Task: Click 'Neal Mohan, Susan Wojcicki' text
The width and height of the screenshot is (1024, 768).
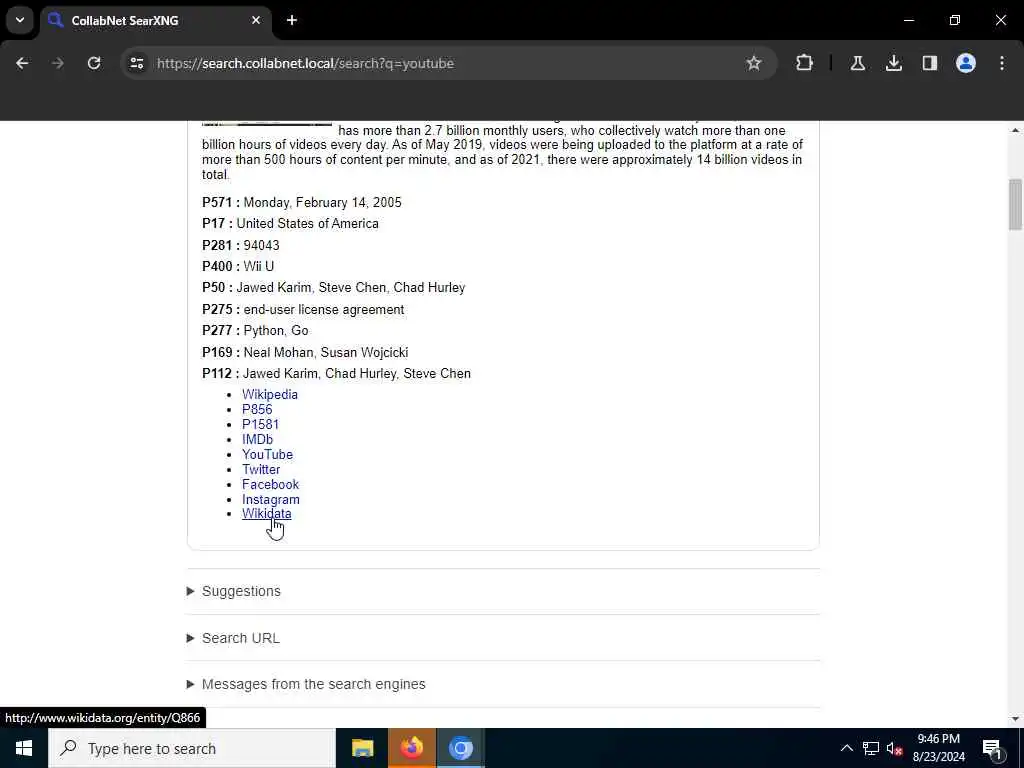Action: click(326, 353)
